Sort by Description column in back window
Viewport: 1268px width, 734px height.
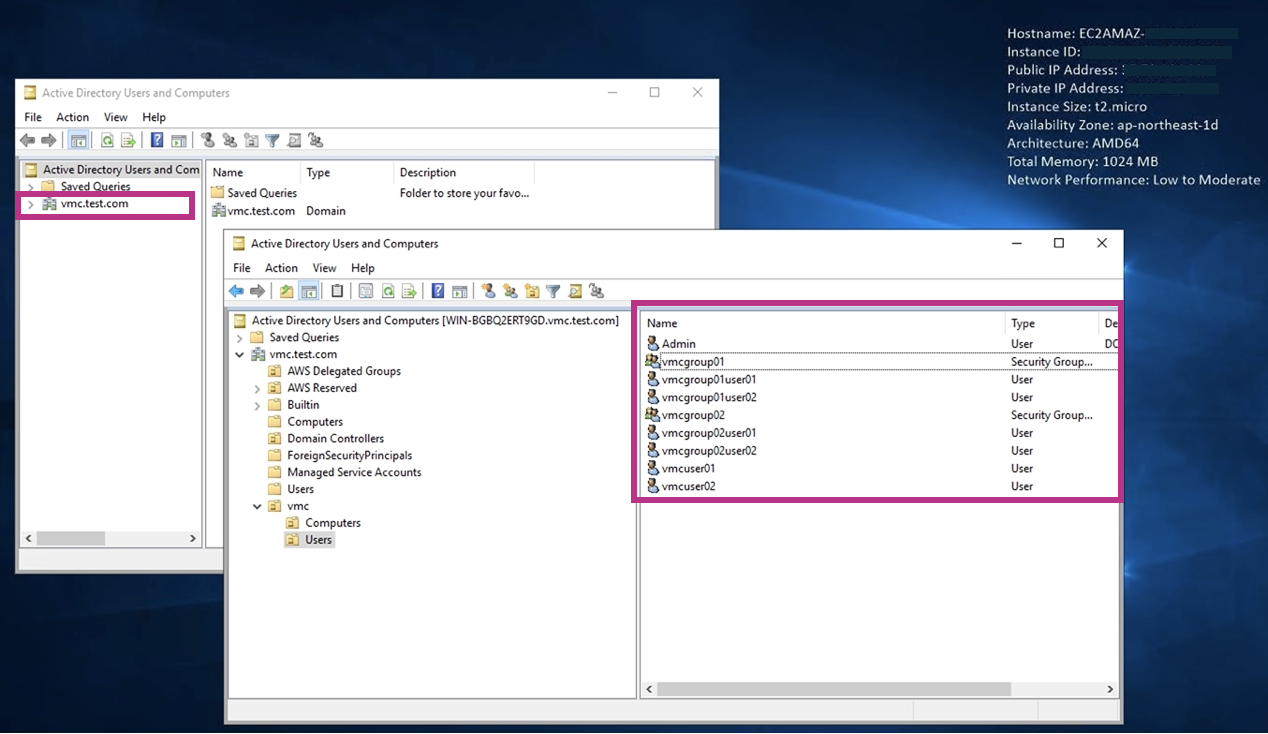click(464, 172)
